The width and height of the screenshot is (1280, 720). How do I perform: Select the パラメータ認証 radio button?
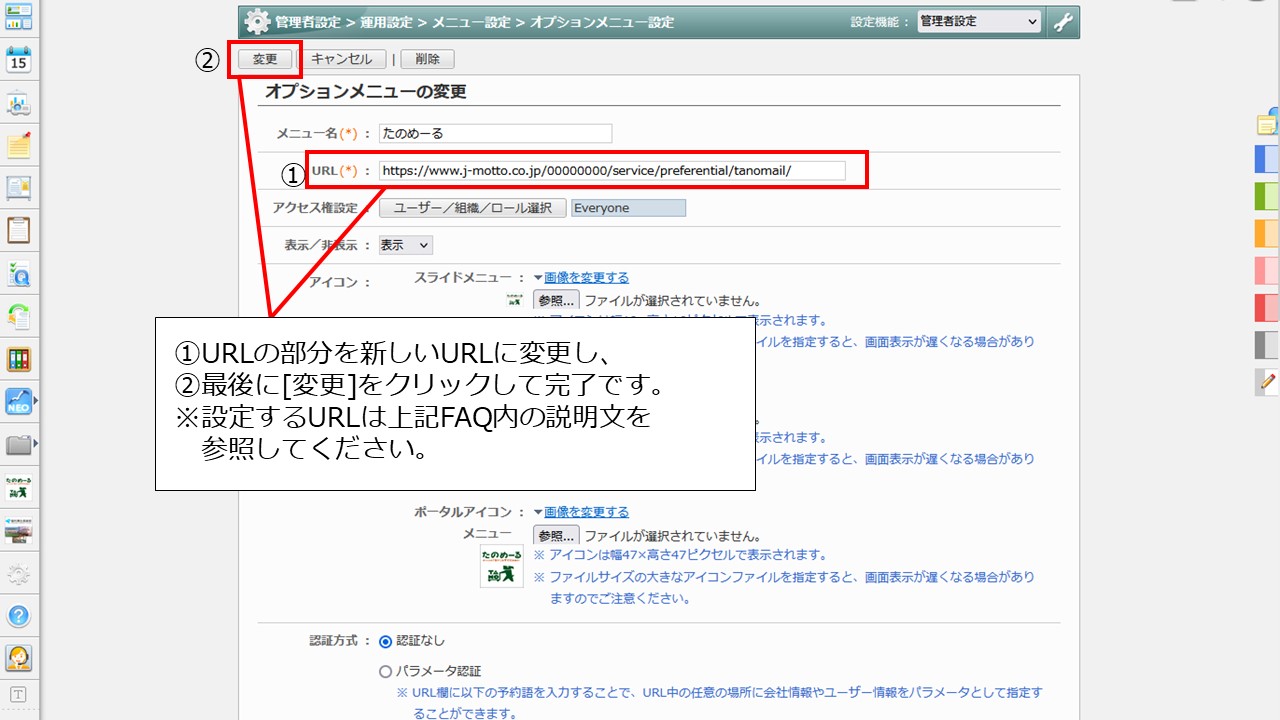386,671
